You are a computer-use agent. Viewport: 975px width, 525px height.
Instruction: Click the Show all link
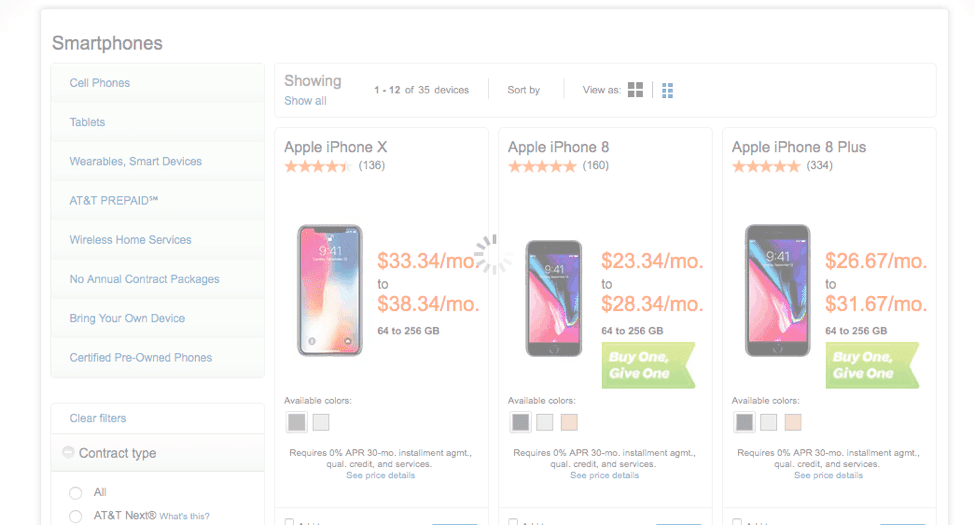305,101
